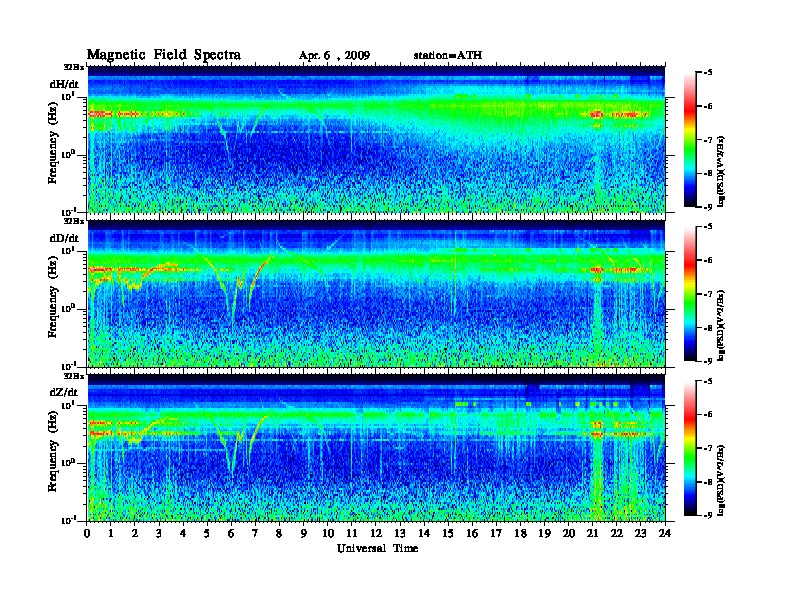Screen dimensions: 792x612
Task: Click the 32Hz label atop dH/dt panel
Action: tap(73, 67)
